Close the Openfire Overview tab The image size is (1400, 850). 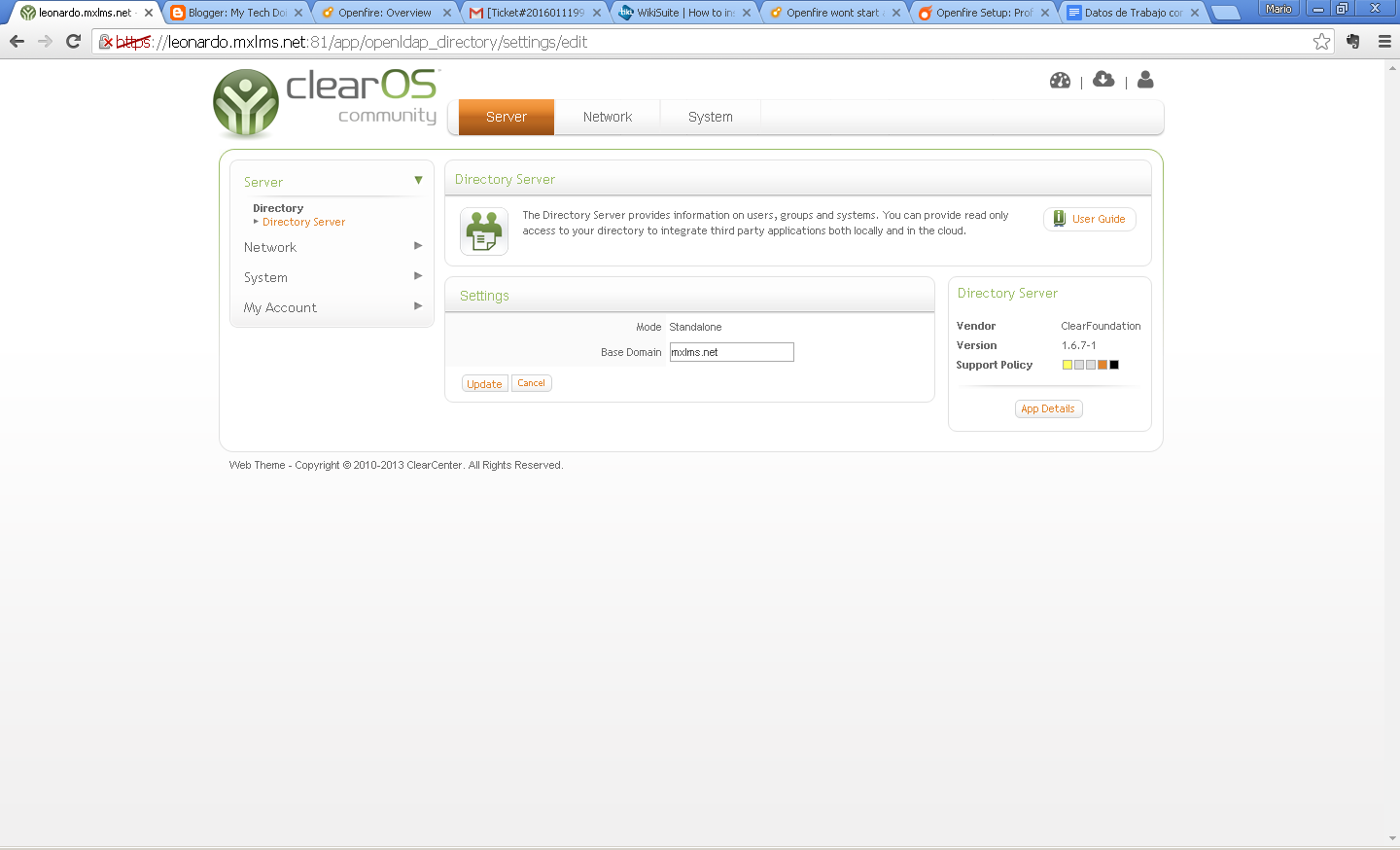447,13
